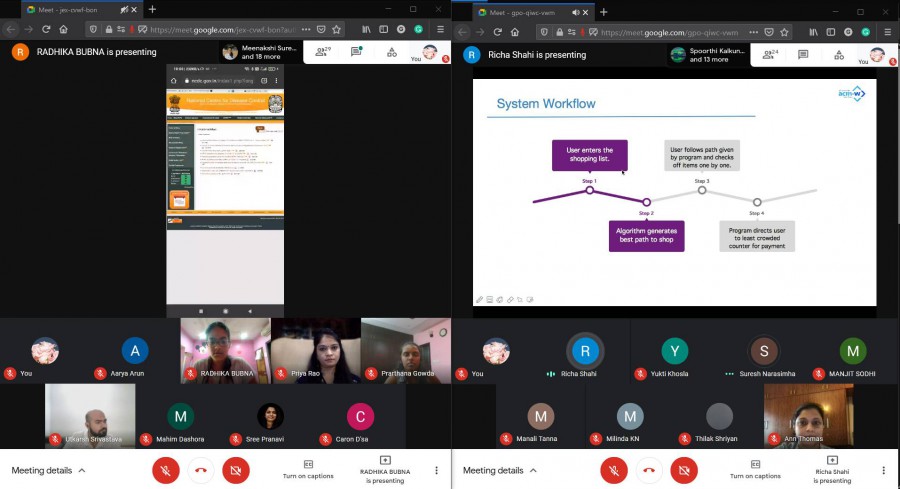Turn on camera in the left meeting
Screen dimensions: 900x489
pos(236,469)
